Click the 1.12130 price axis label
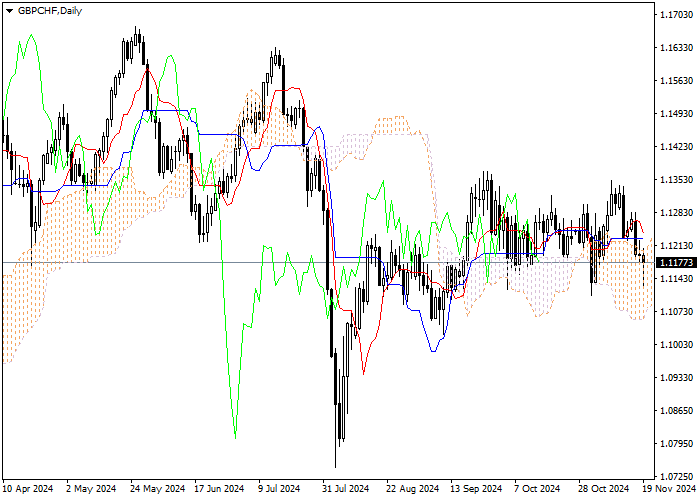Screen dimensions: 700x500 [676, 246]
